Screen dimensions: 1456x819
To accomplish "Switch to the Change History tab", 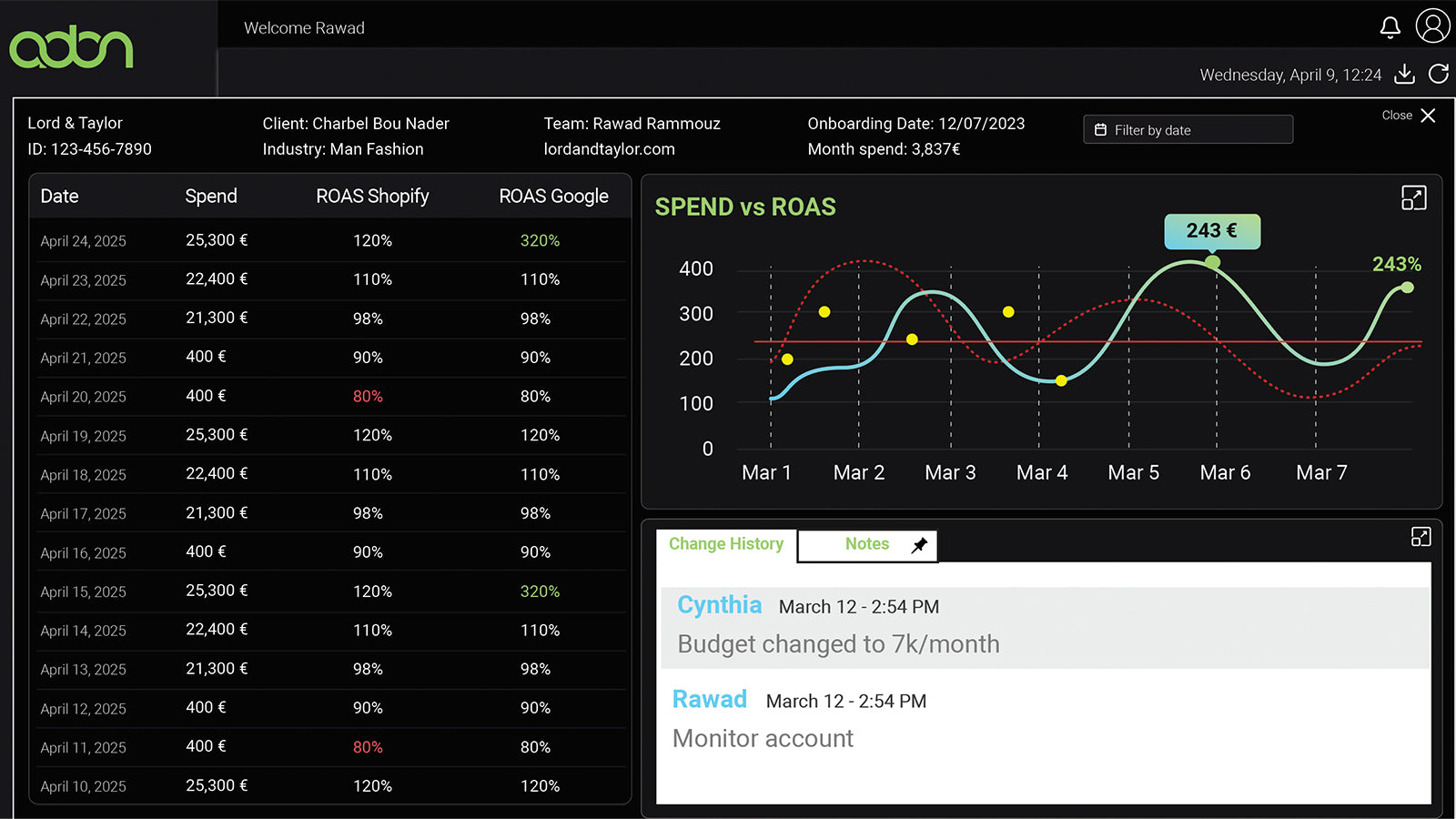I will [726, 544].
